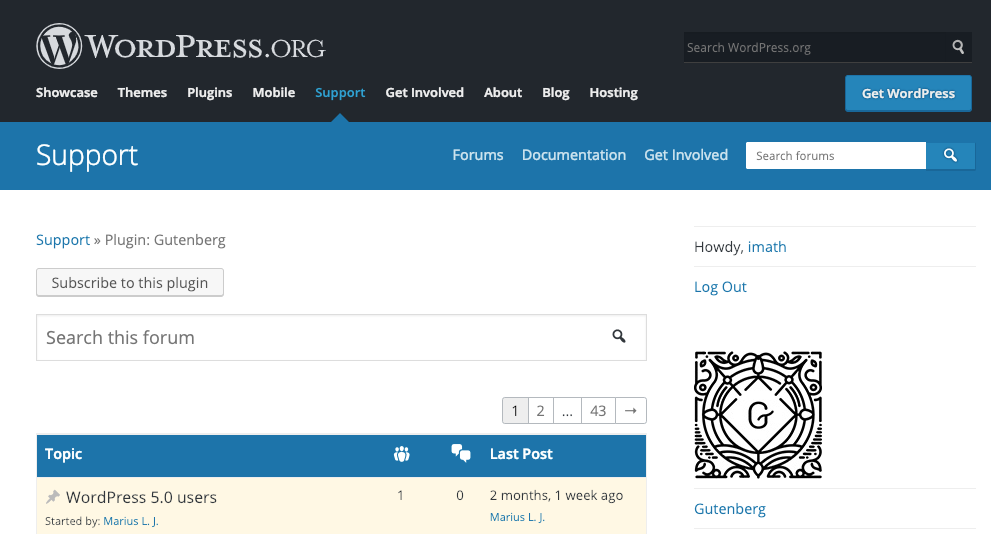
Task: Open the Plugins menu item
Action: click(x=210, y=92)
